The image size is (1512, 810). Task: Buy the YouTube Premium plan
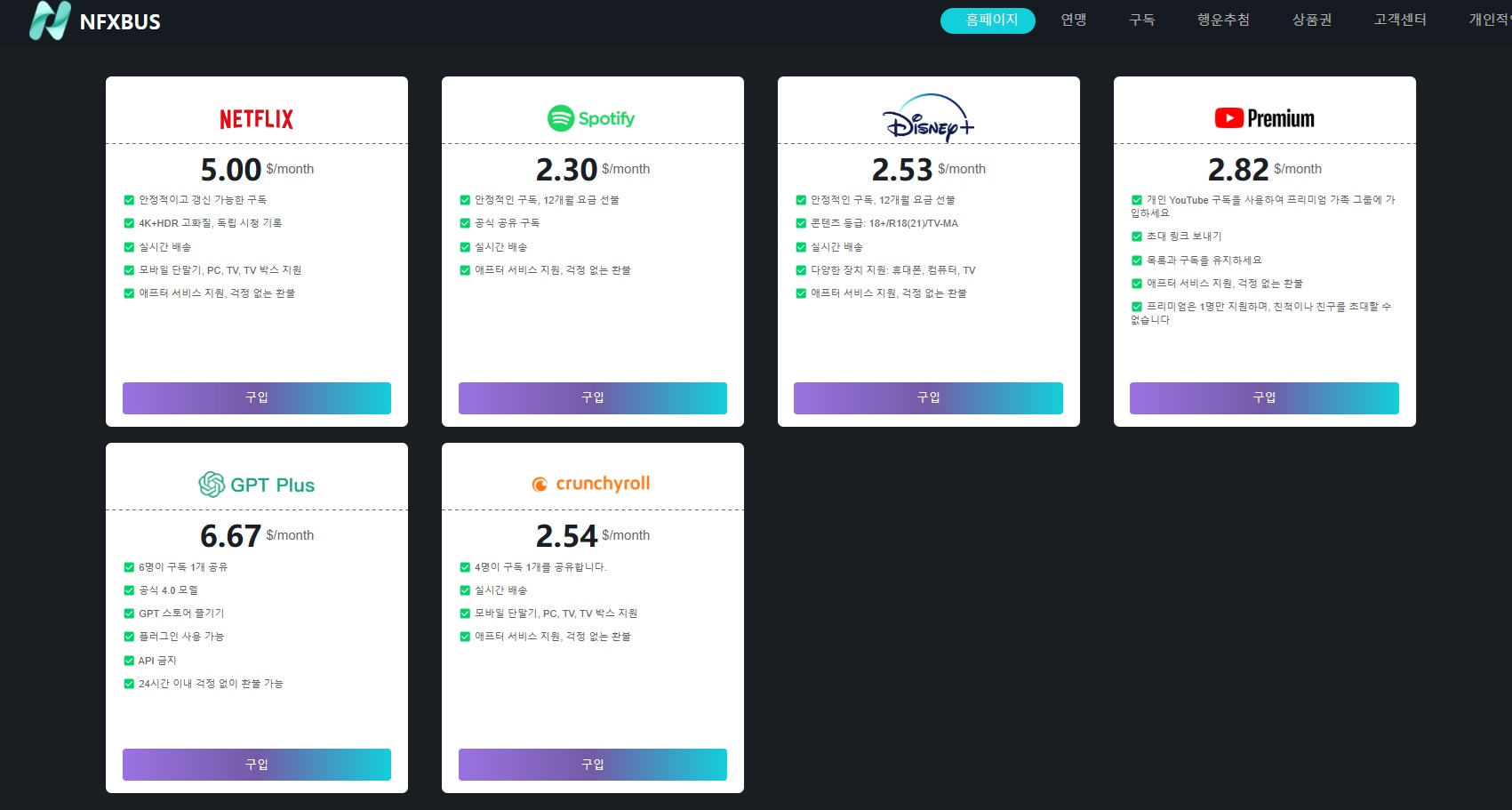coord(1264,398)
